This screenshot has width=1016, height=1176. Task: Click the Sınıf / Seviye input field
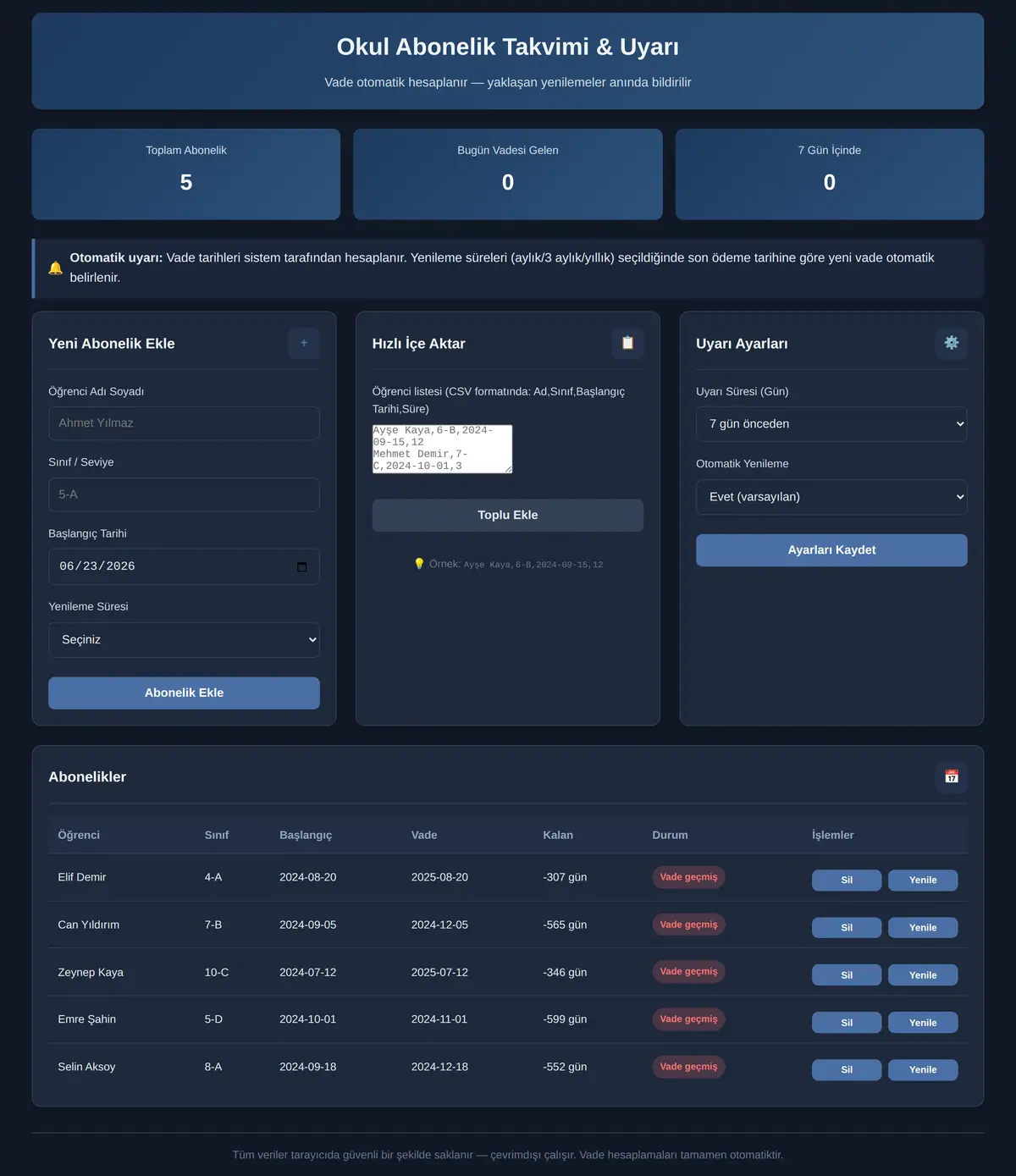point(184,494)
